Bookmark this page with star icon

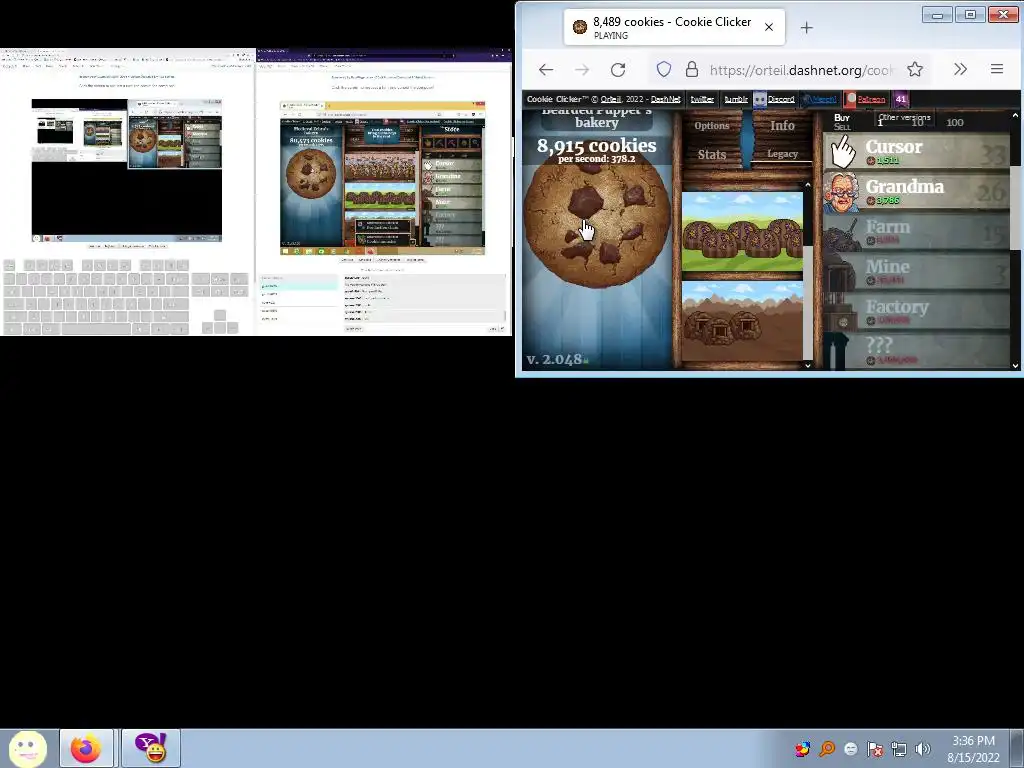915,69
